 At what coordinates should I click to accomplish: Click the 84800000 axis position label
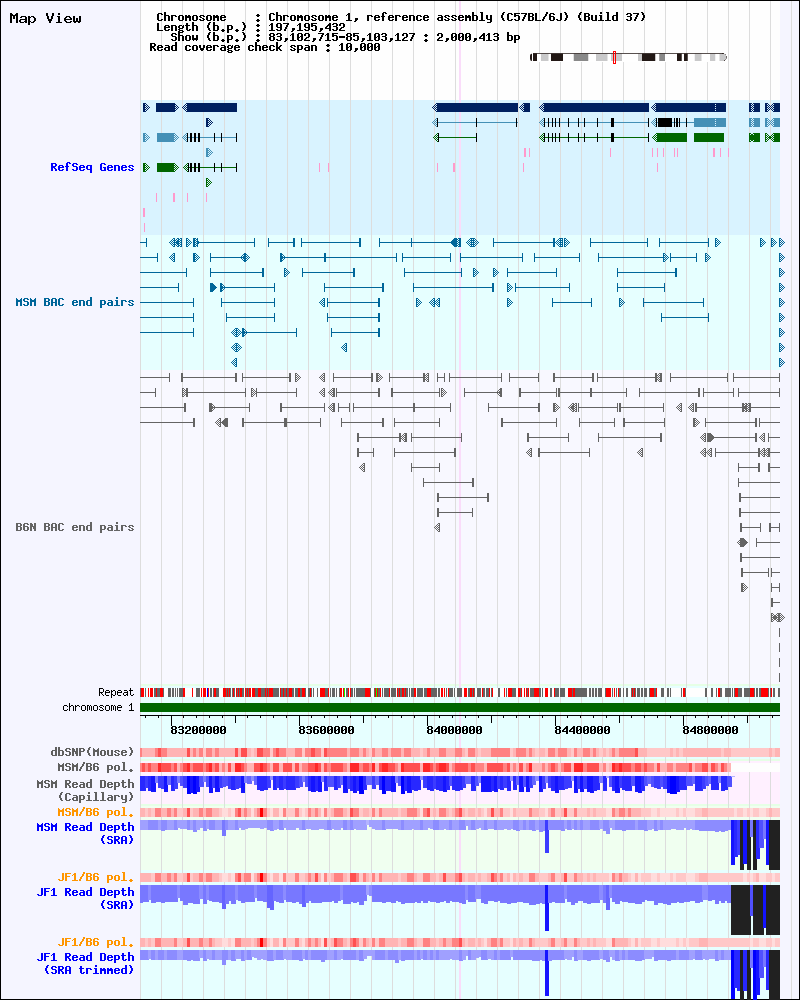click(x=710, y=730)
